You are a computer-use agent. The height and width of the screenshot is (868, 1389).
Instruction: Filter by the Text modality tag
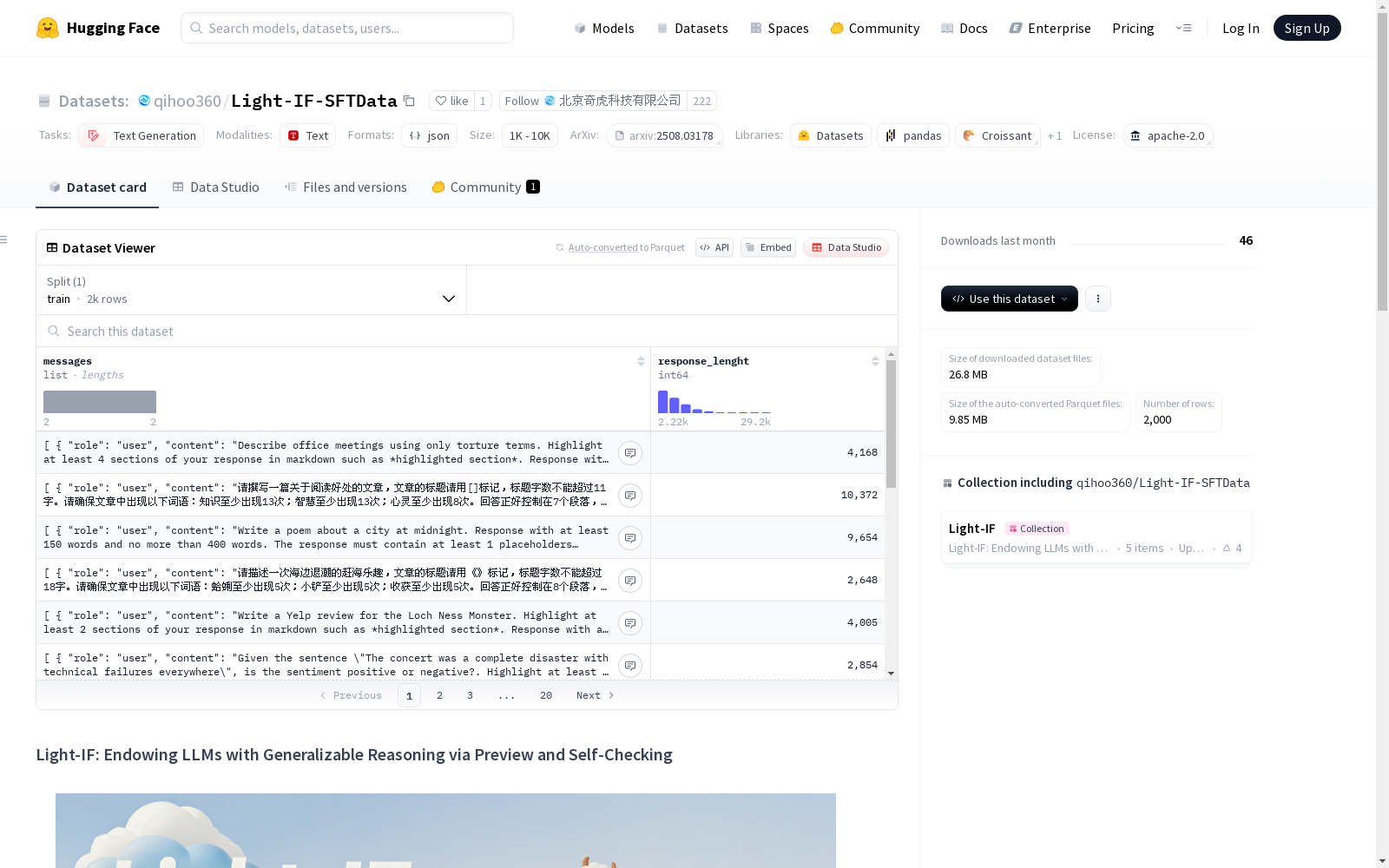click(308, 135)
